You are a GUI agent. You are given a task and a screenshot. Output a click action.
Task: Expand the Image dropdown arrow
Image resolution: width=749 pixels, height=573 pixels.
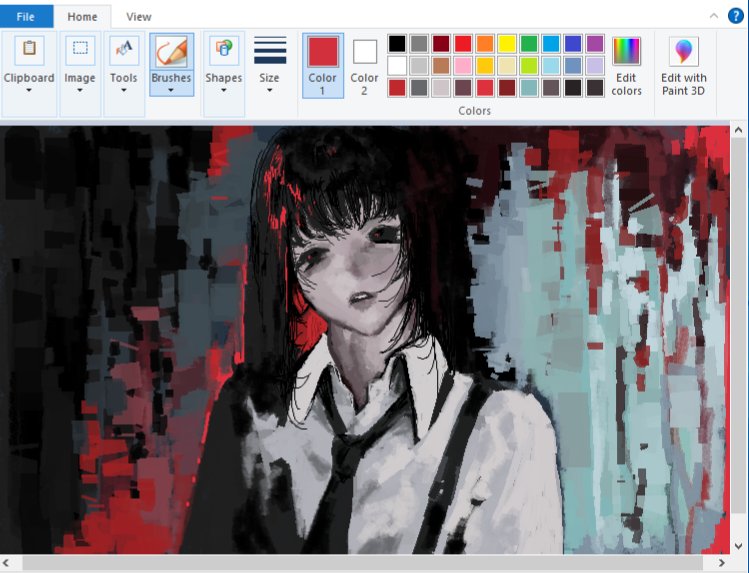coord(80,90)
